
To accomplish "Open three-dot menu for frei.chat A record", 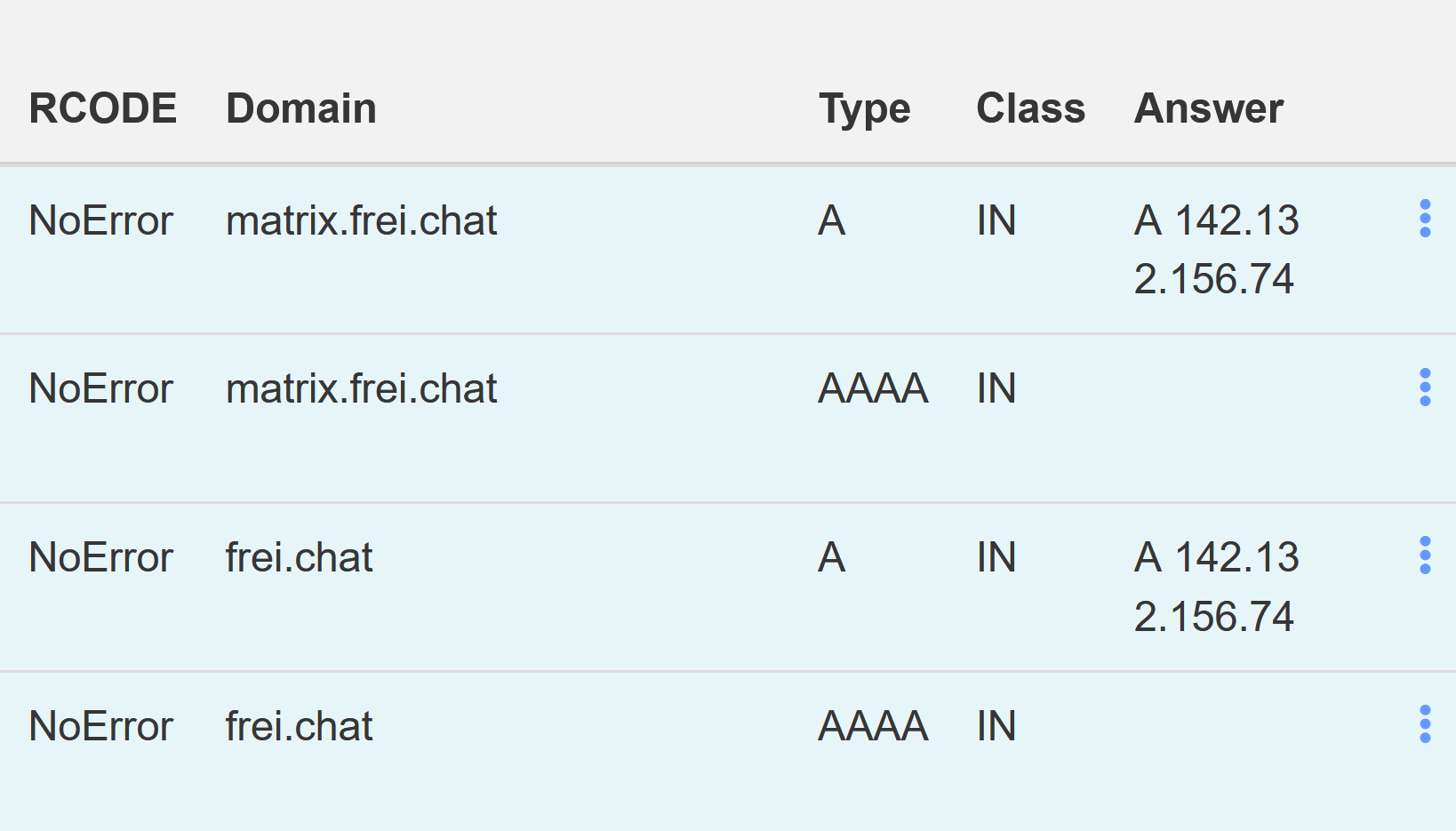I will pyautogui.click(x=1425, y=555).
